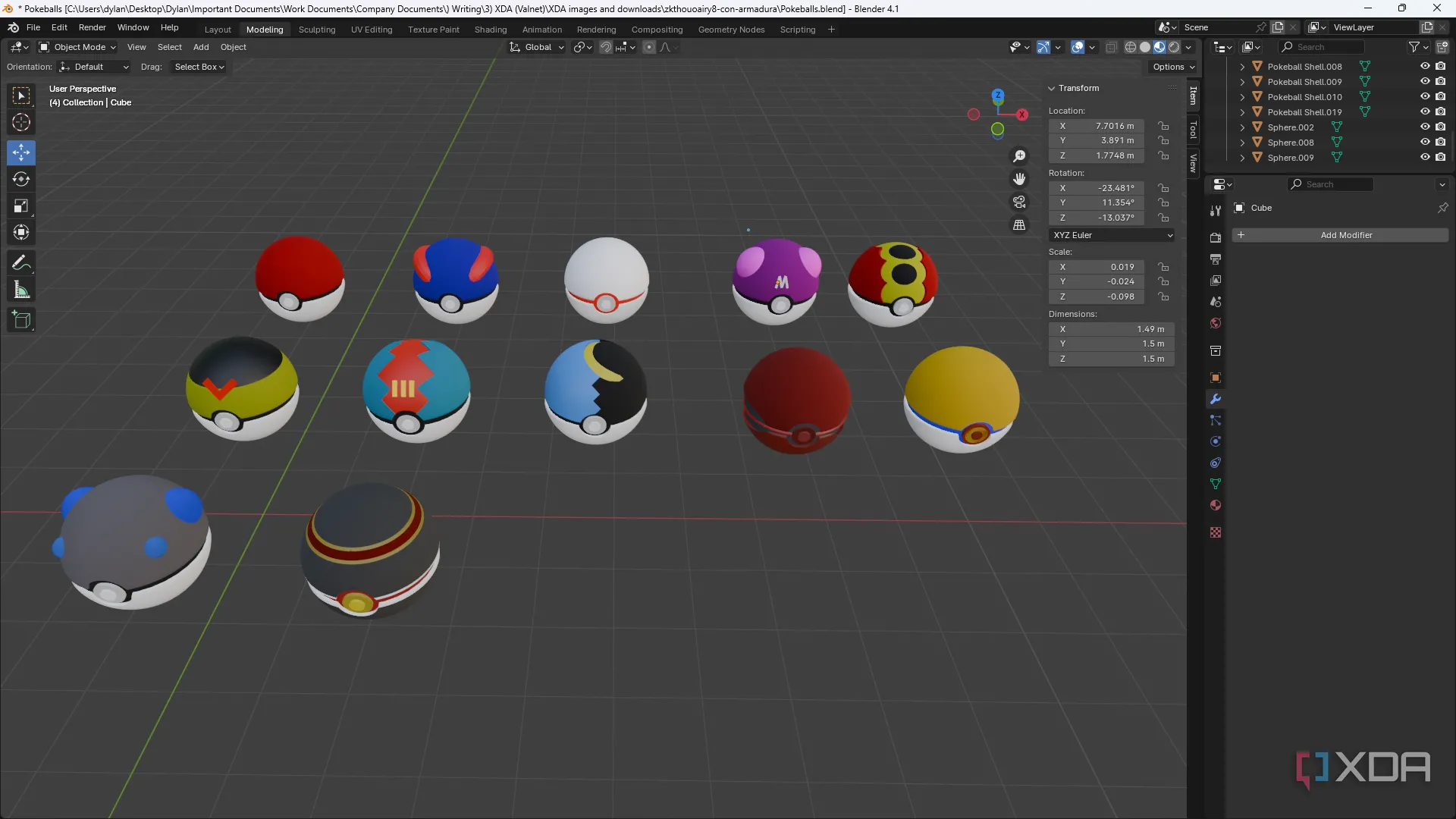This screenshot has height=819, width=1456.
Task: Open the Object Data properties tab
Action: pyautogui.click(x=1216, y=484)
